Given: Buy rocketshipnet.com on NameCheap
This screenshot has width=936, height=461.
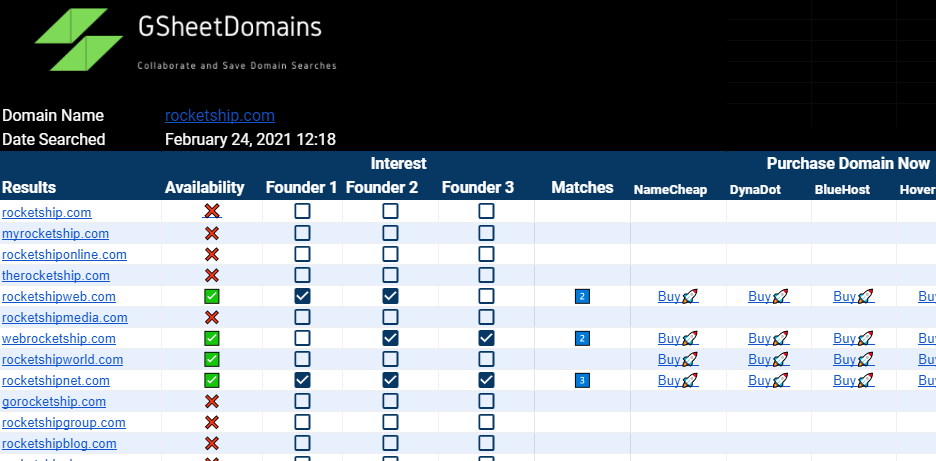Looking at the screenshot, I should pyautogui.click(x=678, y=380).
